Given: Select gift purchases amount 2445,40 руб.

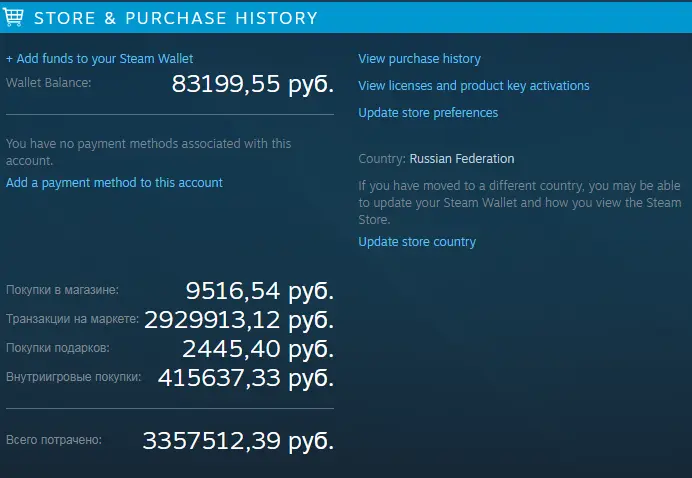Looking at the screenshot, I should coord(258,349).
